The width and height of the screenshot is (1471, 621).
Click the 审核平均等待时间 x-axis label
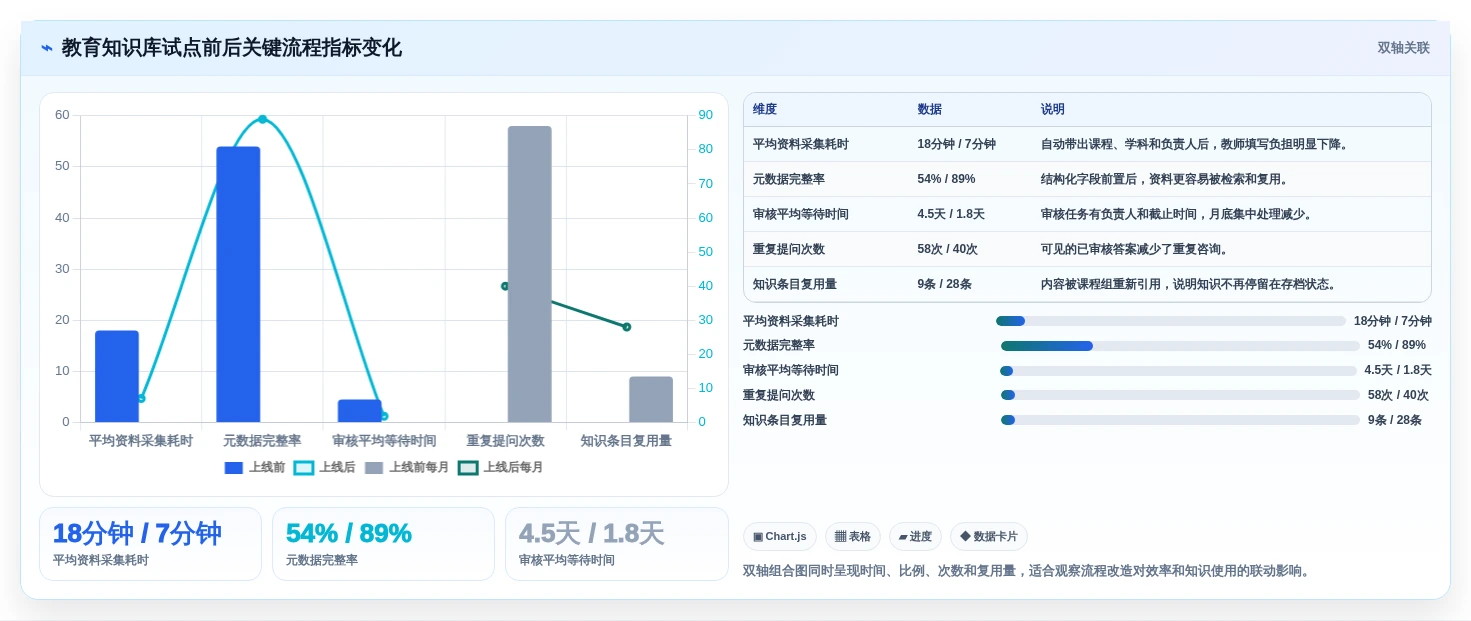pyautogui.click(x=384, y=440)
